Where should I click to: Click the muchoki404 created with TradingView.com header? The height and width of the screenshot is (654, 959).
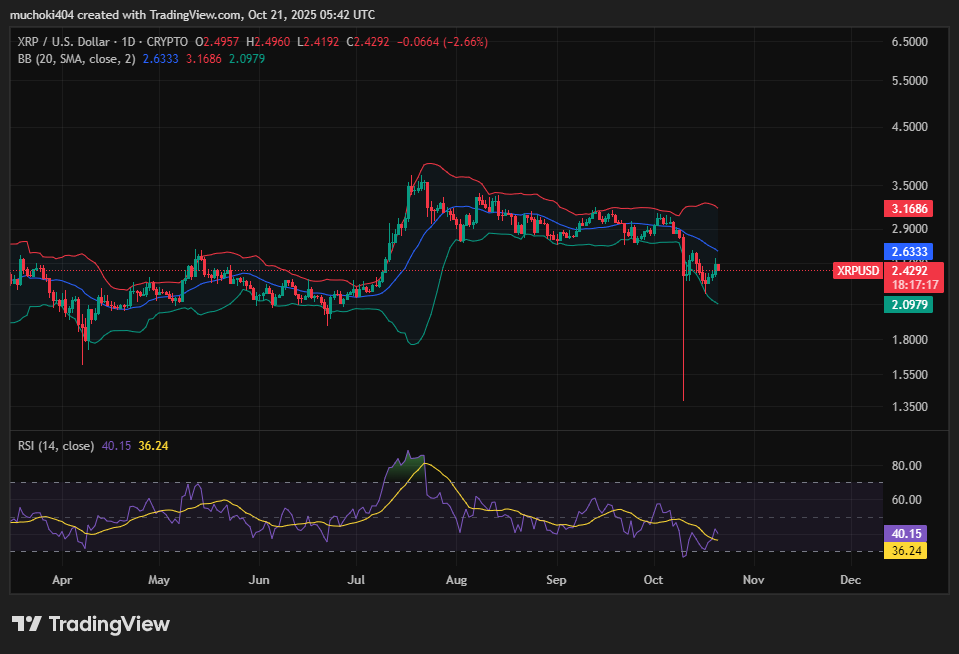192,14
